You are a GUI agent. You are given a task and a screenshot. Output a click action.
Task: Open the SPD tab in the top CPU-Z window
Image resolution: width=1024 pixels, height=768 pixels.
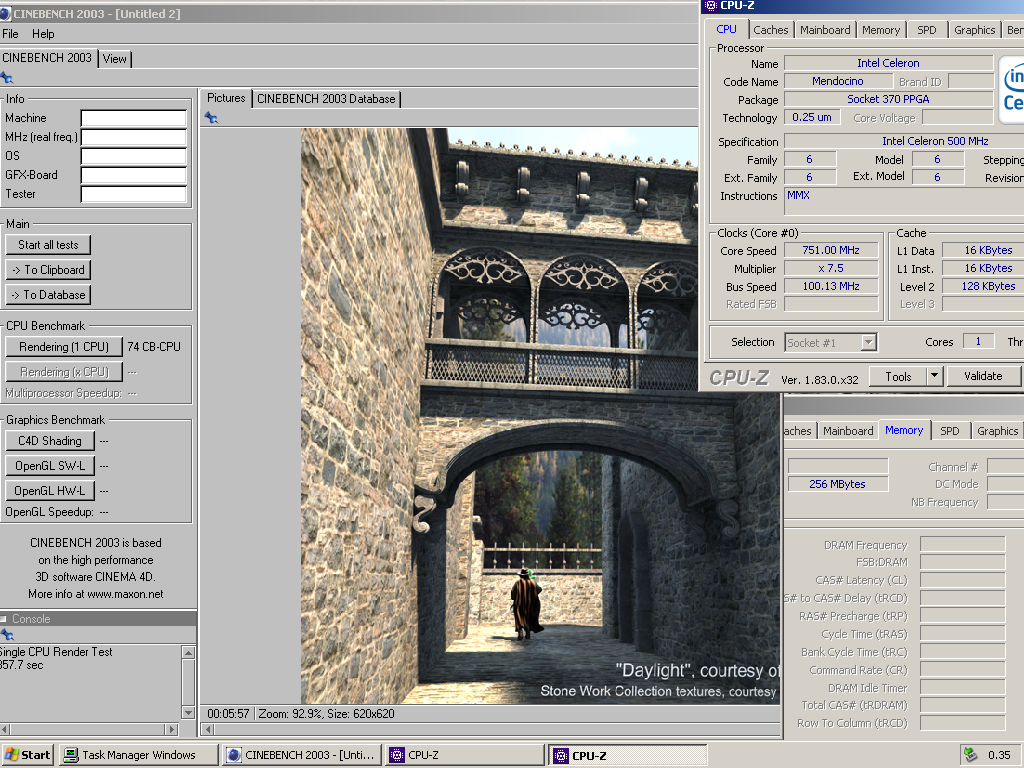926,30
